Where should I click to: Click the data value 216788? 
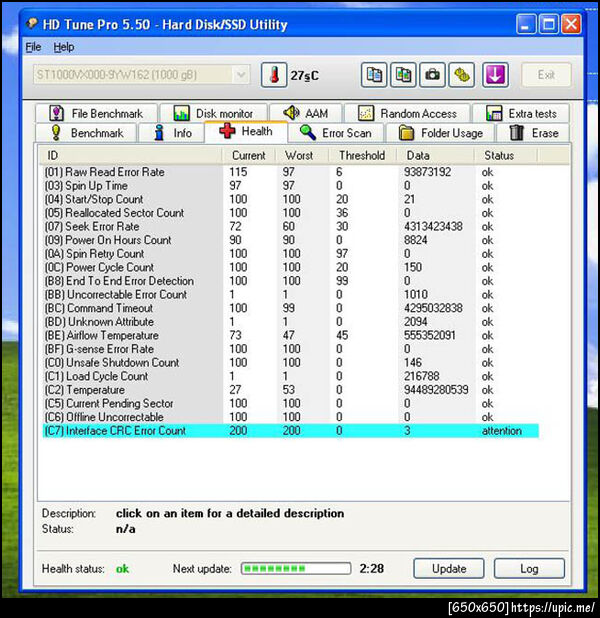pos(421,376)
